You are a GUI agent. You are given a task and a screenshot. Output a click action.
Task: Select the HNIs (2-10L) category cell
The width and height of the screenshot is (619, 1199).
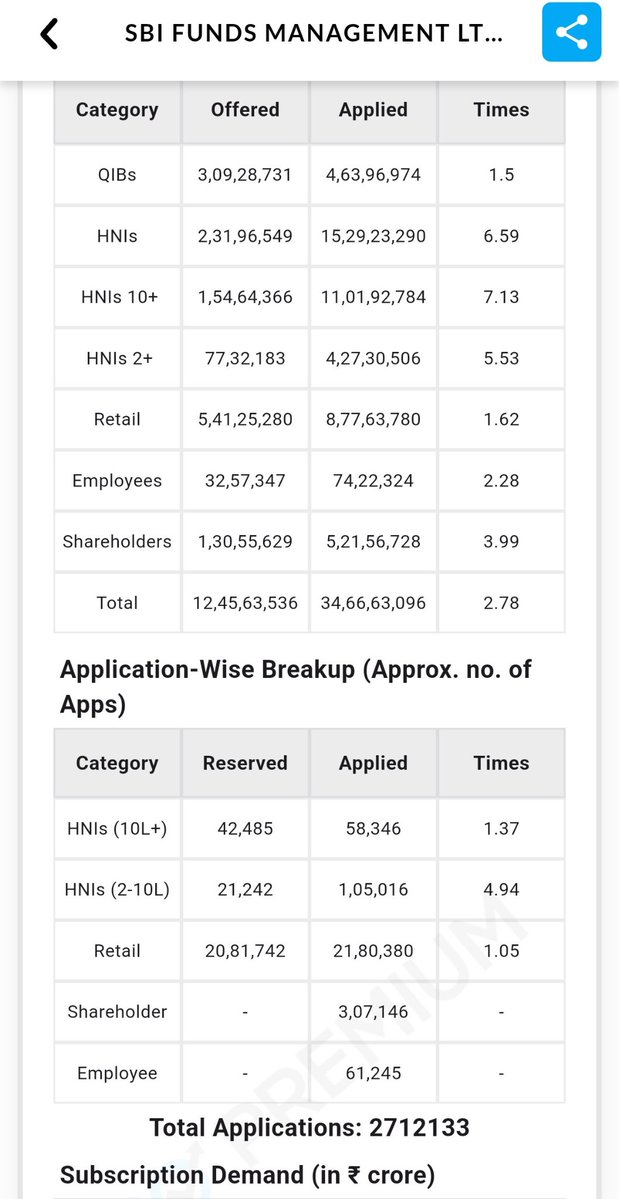(117, 889)
